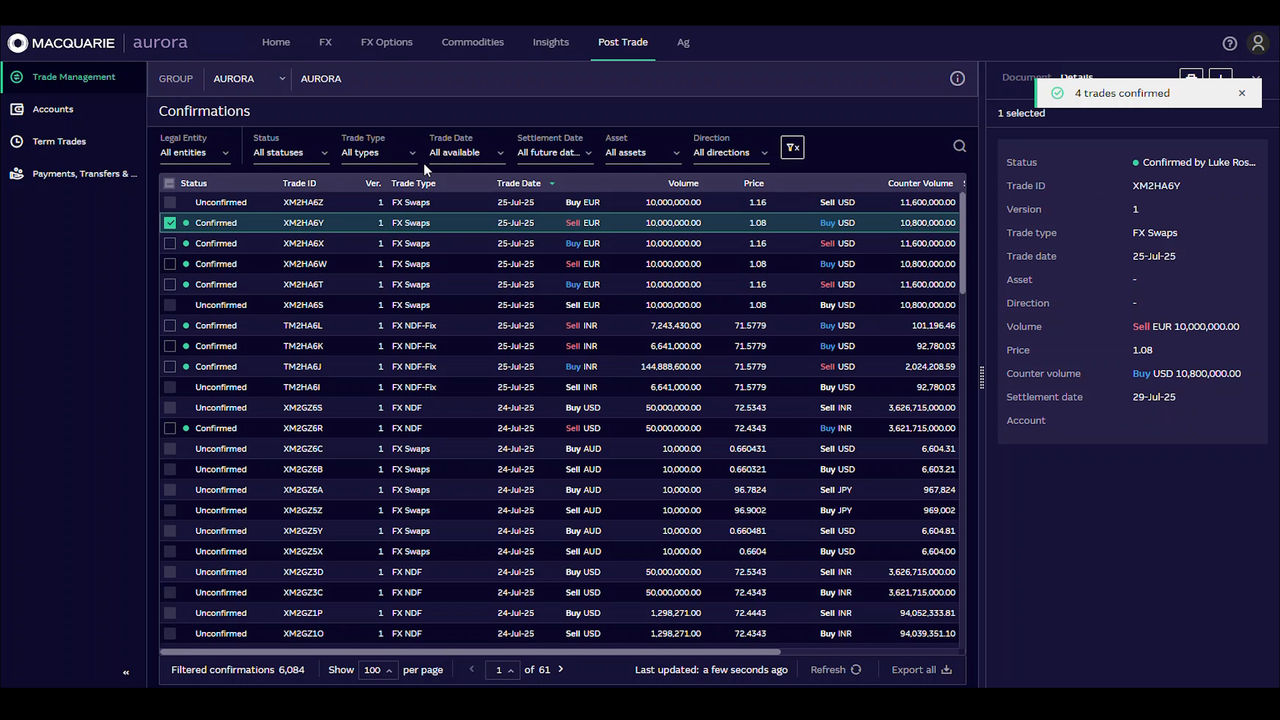Clear all filters with funnel icon

click(792, 148)
